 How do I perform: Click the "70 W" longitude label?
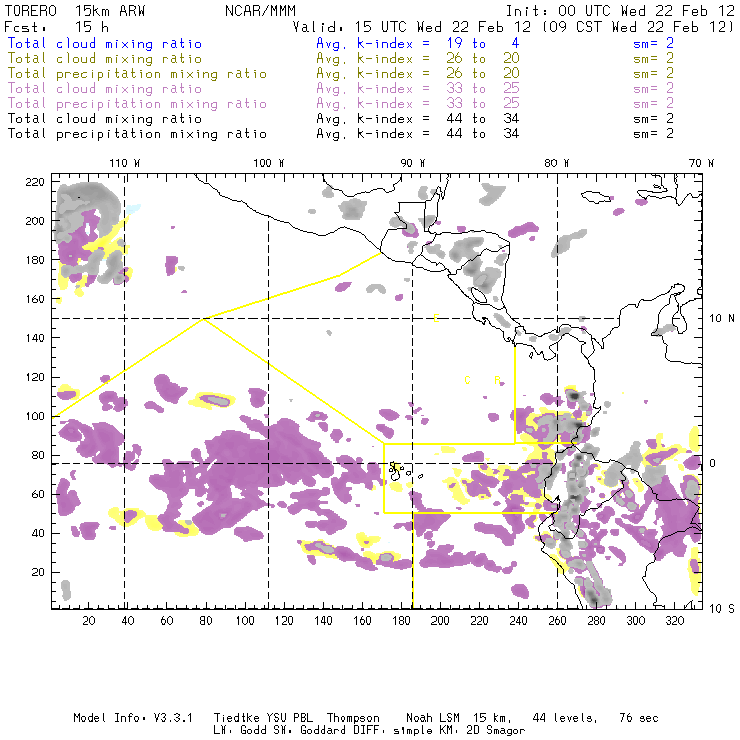tap(701, 163)
